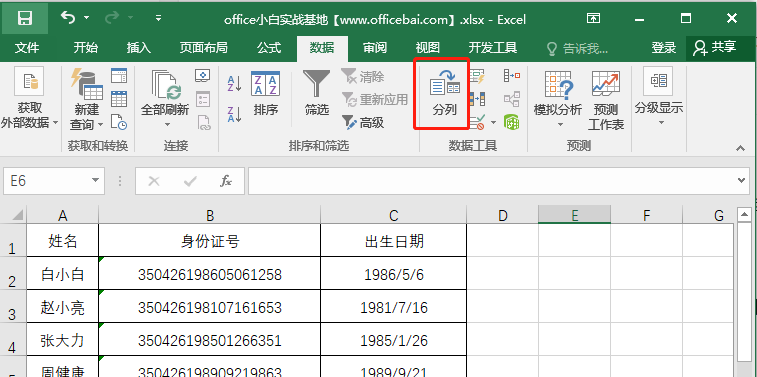The width and height of the screenshot is (757, 377).
Task: Open the 排序 sort dialog
Action: pyautogui.click(x=266, y=94)
